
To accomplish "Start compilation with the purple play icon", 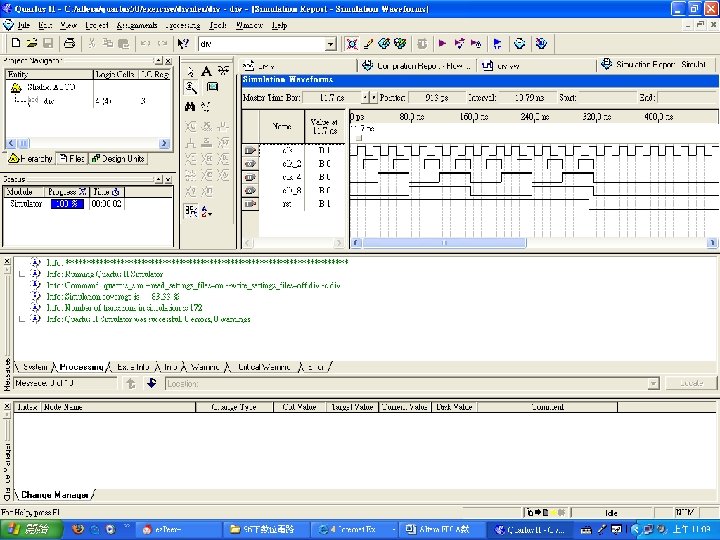I will pos(441,44).
